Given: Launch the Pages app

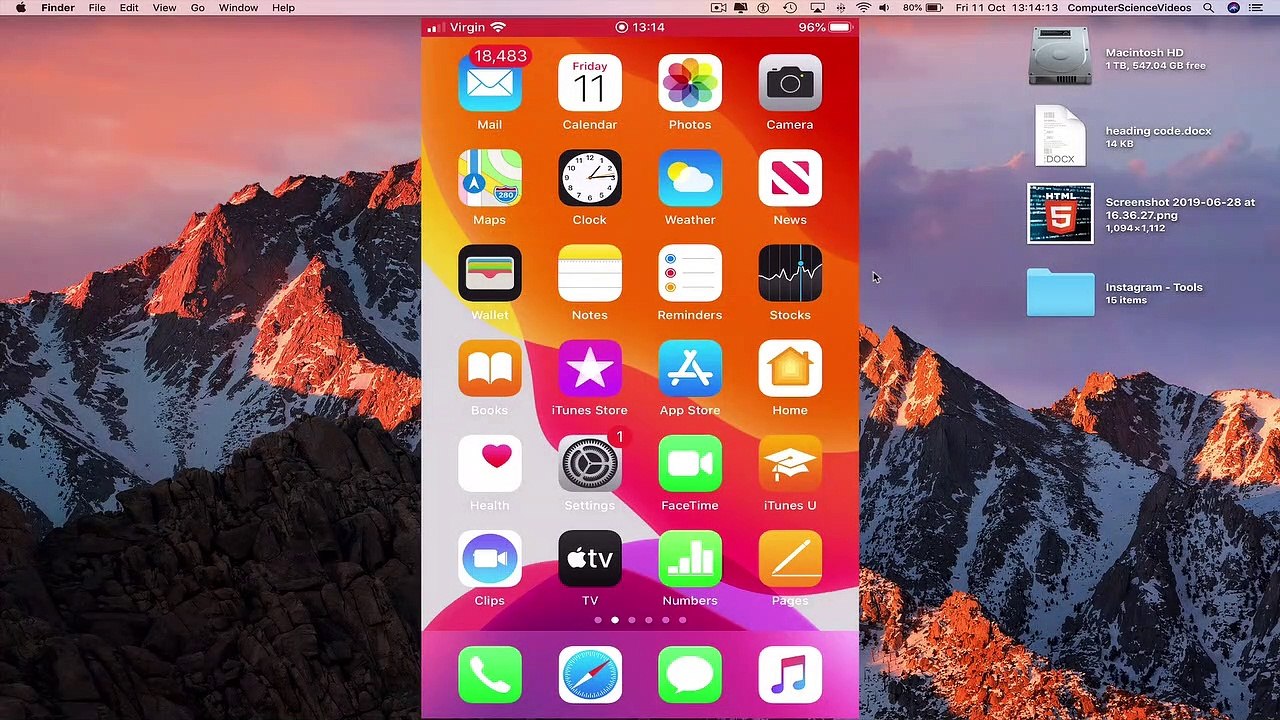Looking at the screenshot, I should [790, 559].
